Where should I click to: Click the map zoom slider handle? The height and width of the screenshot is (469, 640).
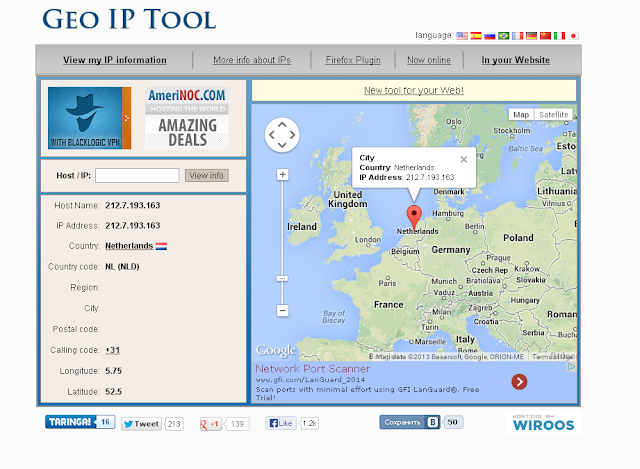[282, 278]
